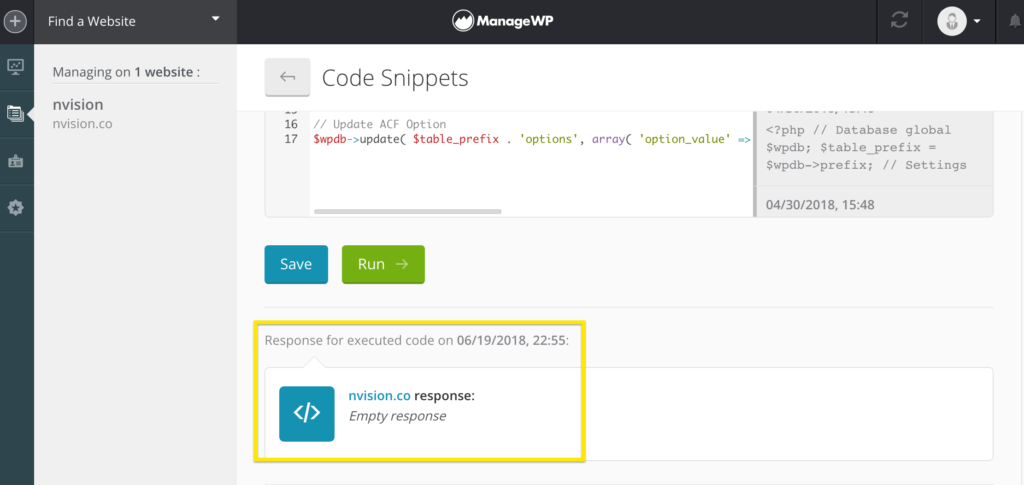Click code line 17 in the editor
The height and width of the screenshot is (485, 1024).
click(532, 139)
